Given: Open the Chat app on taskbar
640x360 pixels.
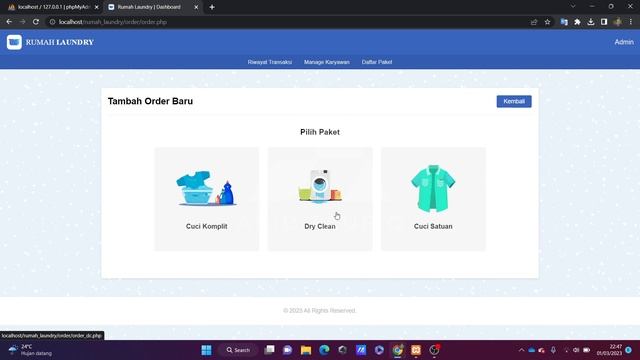Looking at the screenshot, I should (288, 350).
